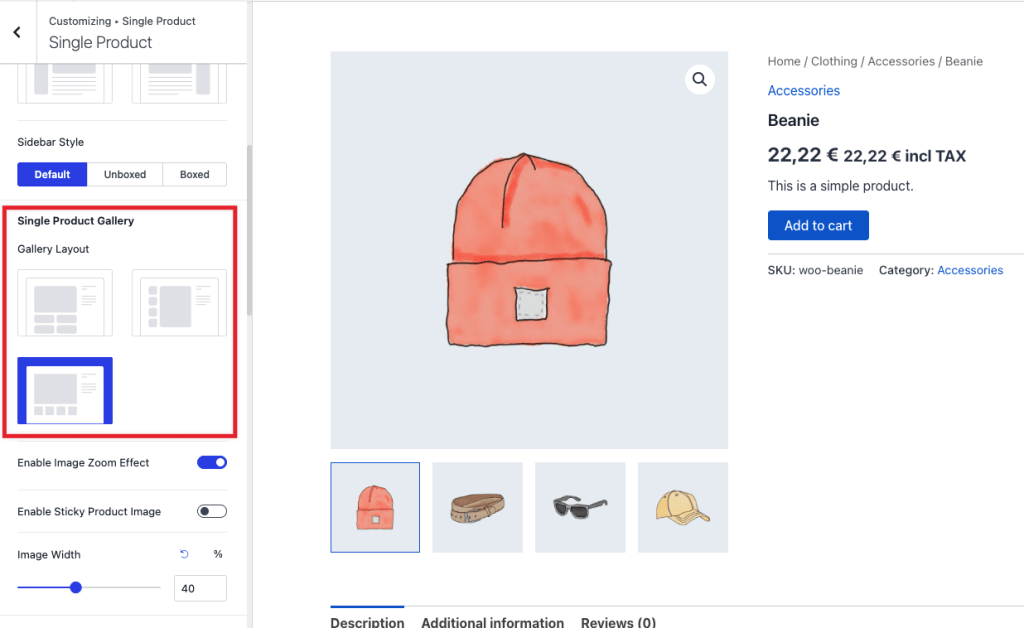Open the Additional information tab

[492, 622]
